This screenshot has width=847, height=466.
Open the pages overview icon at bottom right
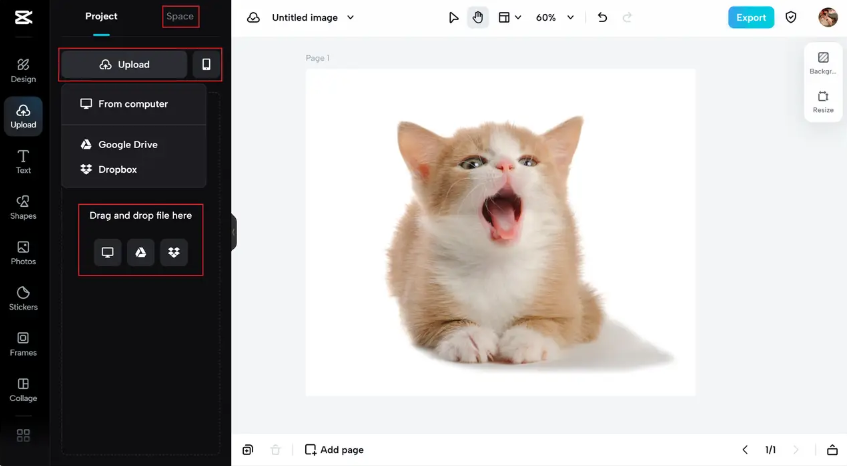point(832,449)
